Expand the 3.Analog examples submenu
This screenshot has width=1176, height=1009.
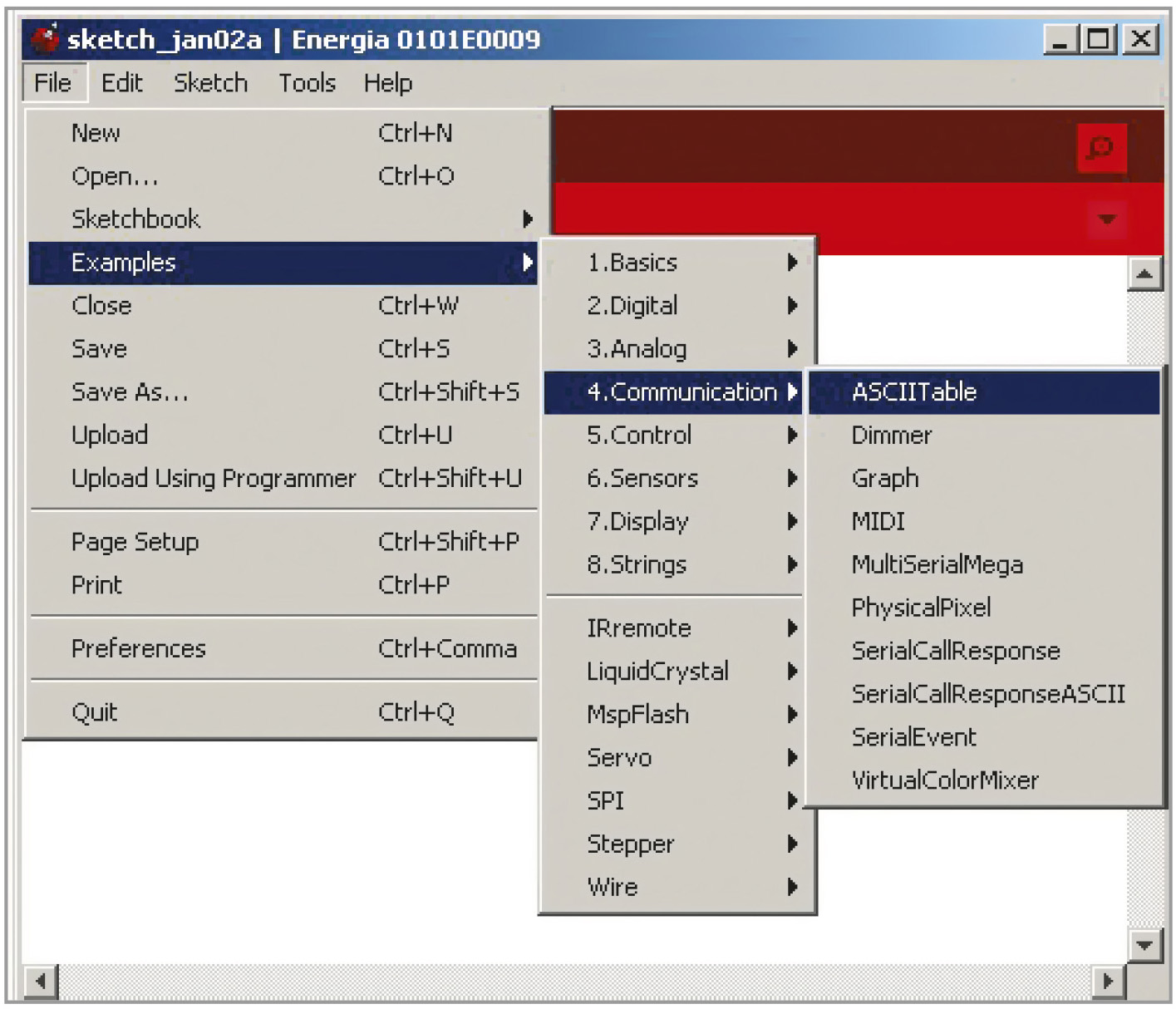[674, 349]
